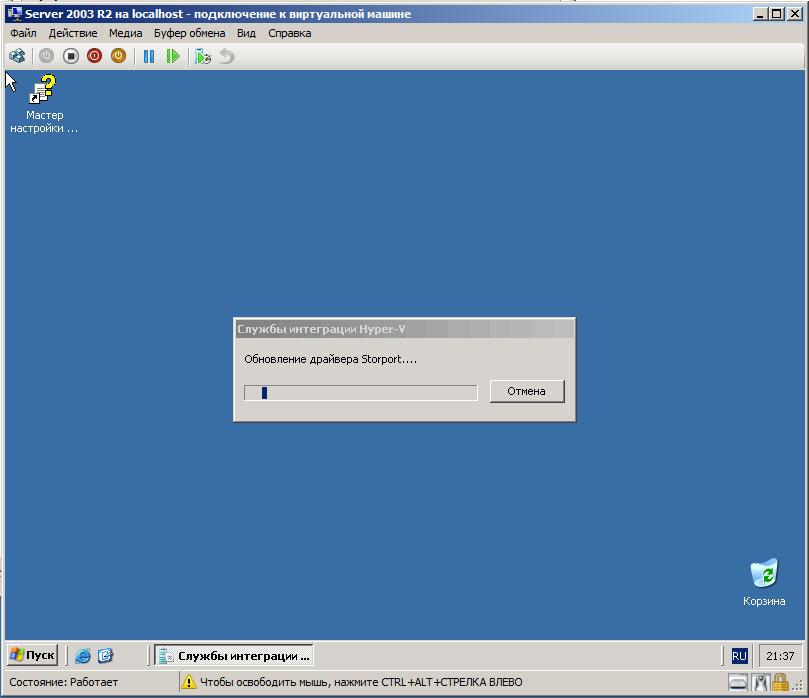Screen dimensions: 809x698
Task: Minimize the virtual machine connection window
Action: (x=759, y=14)
